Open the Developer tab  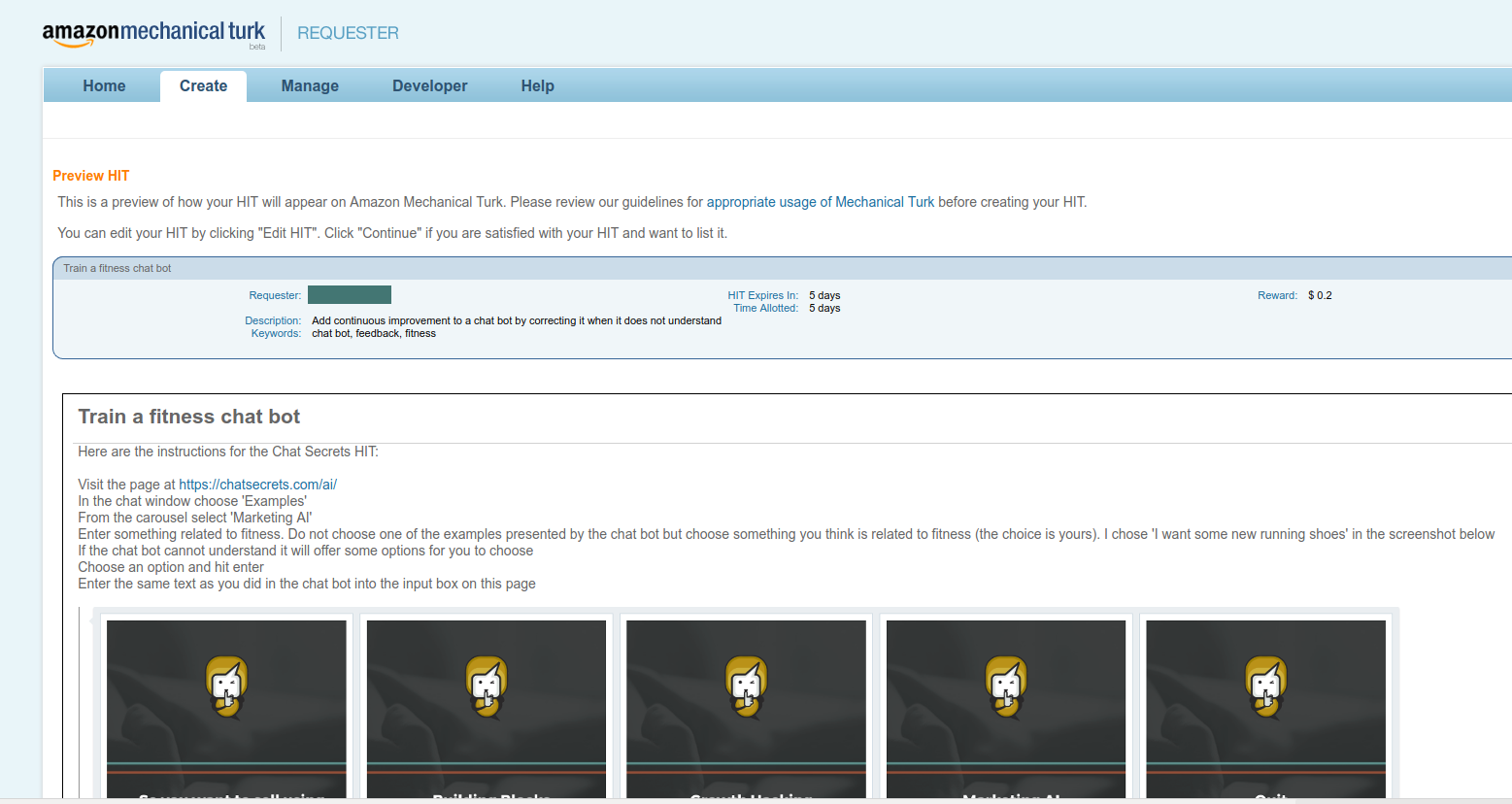coord(430,85)
